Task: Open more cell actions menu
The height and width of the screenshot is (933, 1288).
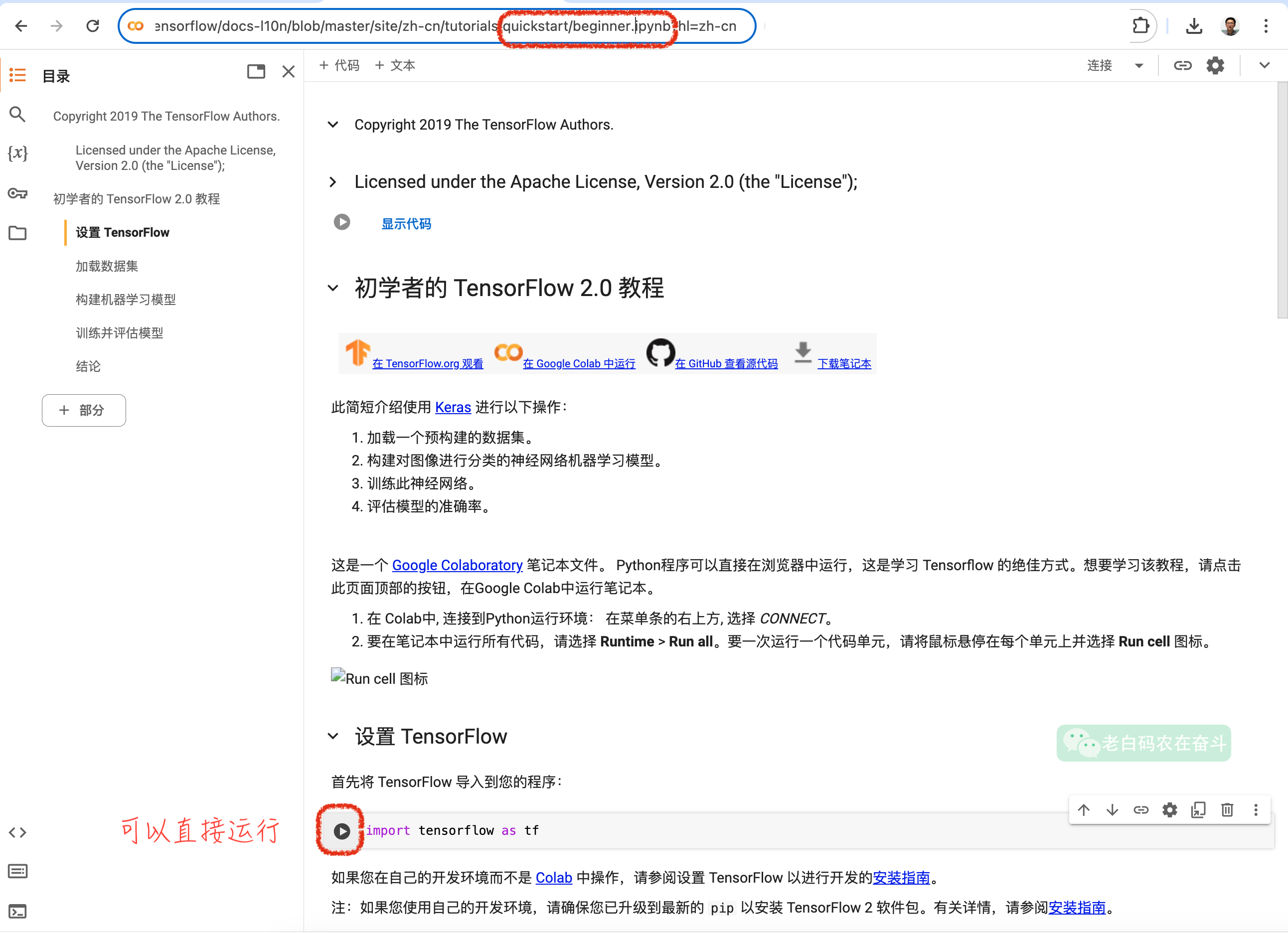Action: tap(1256, 810)
